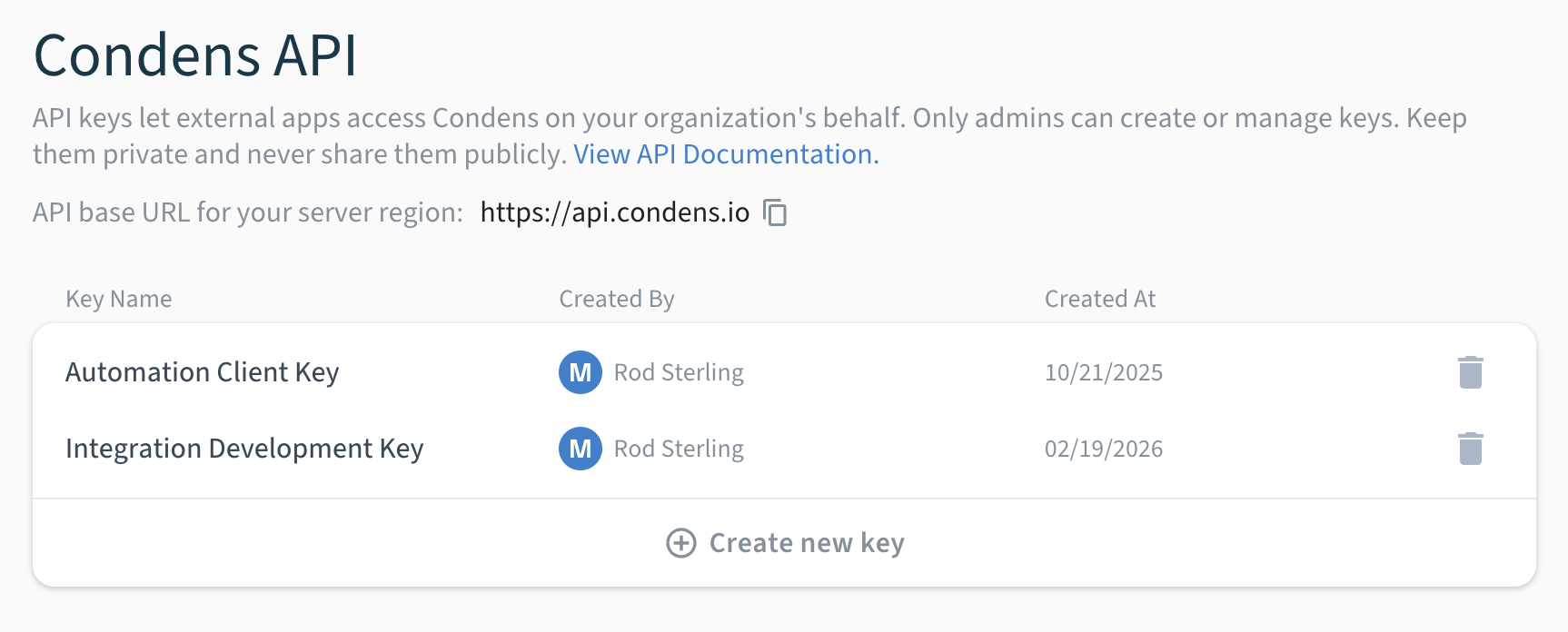Copy the API base URL icon

point(775,212)
